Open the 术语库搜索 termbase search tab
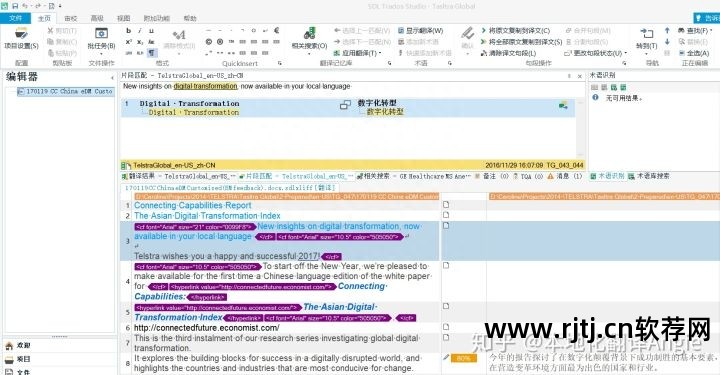The width and height of the screenshot is (720, 375). 648,176
